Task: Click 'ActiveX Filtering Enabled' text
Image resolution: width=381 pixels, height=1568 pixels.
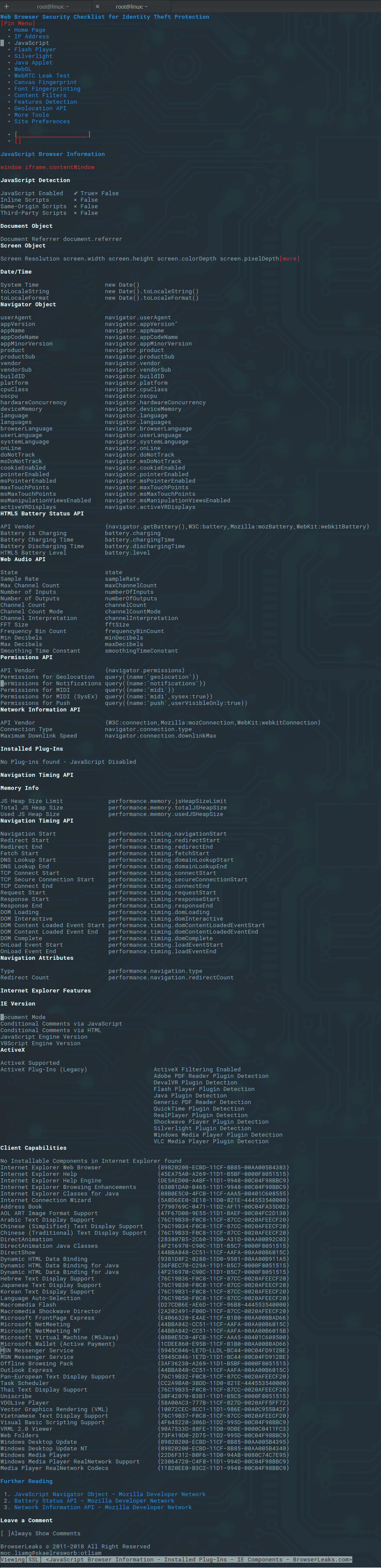Action: point(197,1070)
